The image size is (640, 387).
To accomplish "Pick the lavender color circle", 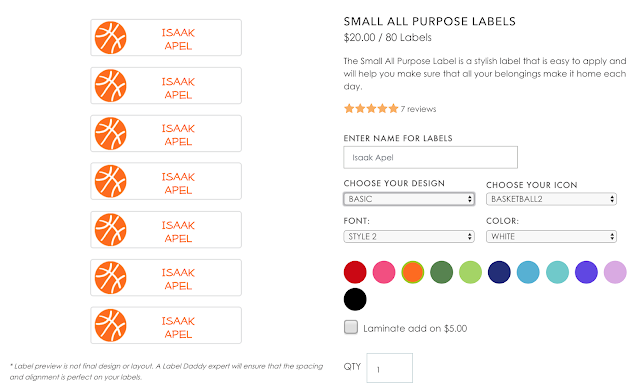I will pos(615,272).
